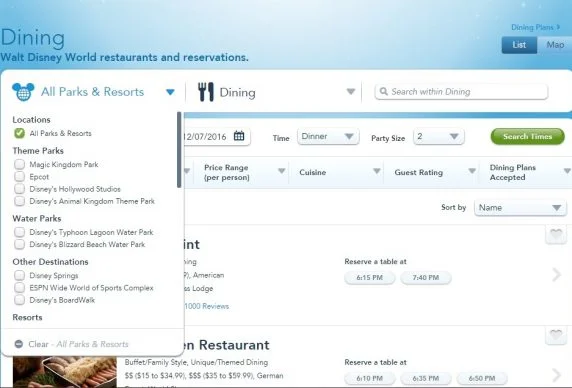The image size is (572, 388).
Task: Reserve the 6:10 PM table
Action: click(370, 379)
